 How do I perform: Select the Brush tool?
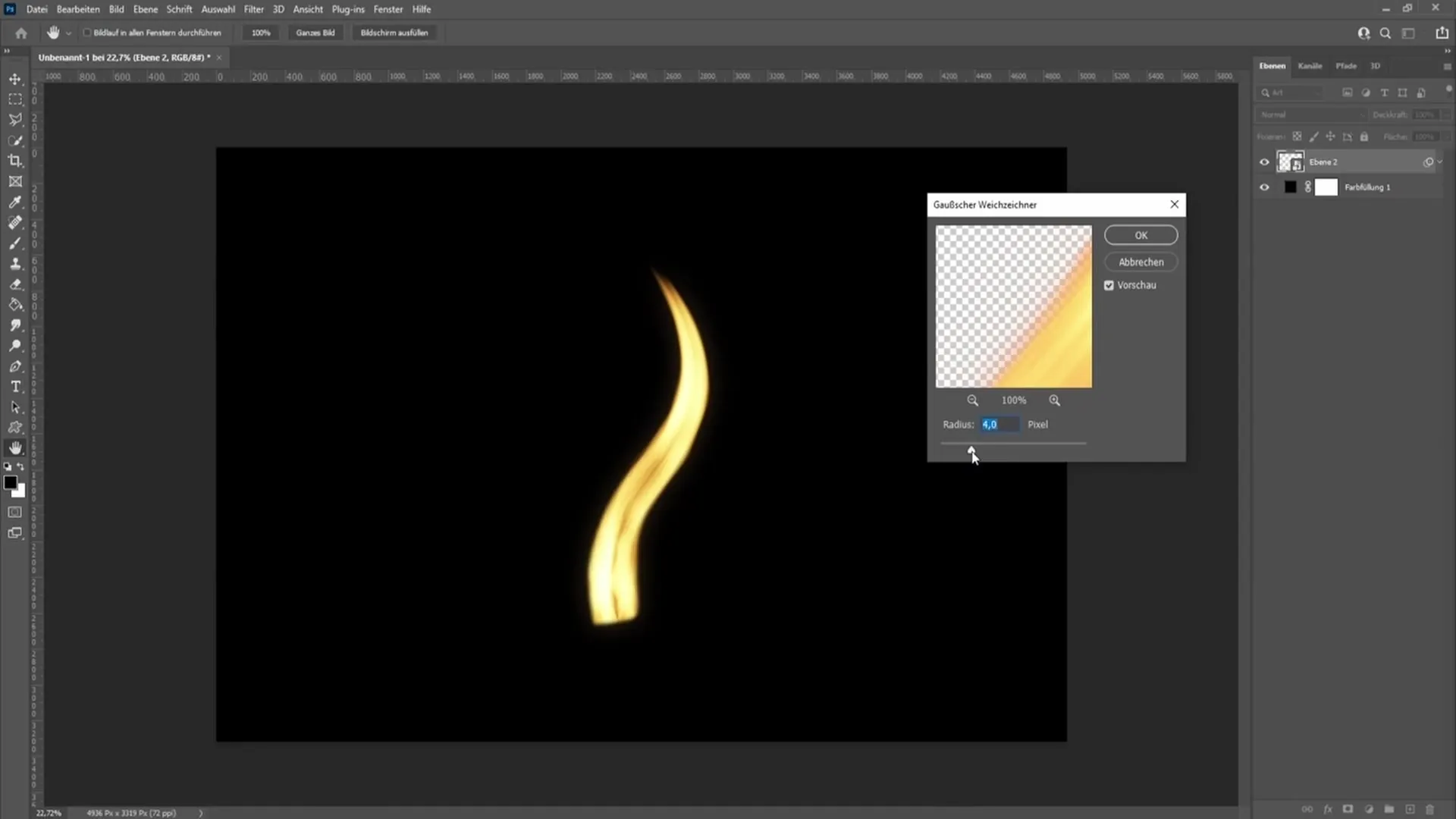(15, 243)
